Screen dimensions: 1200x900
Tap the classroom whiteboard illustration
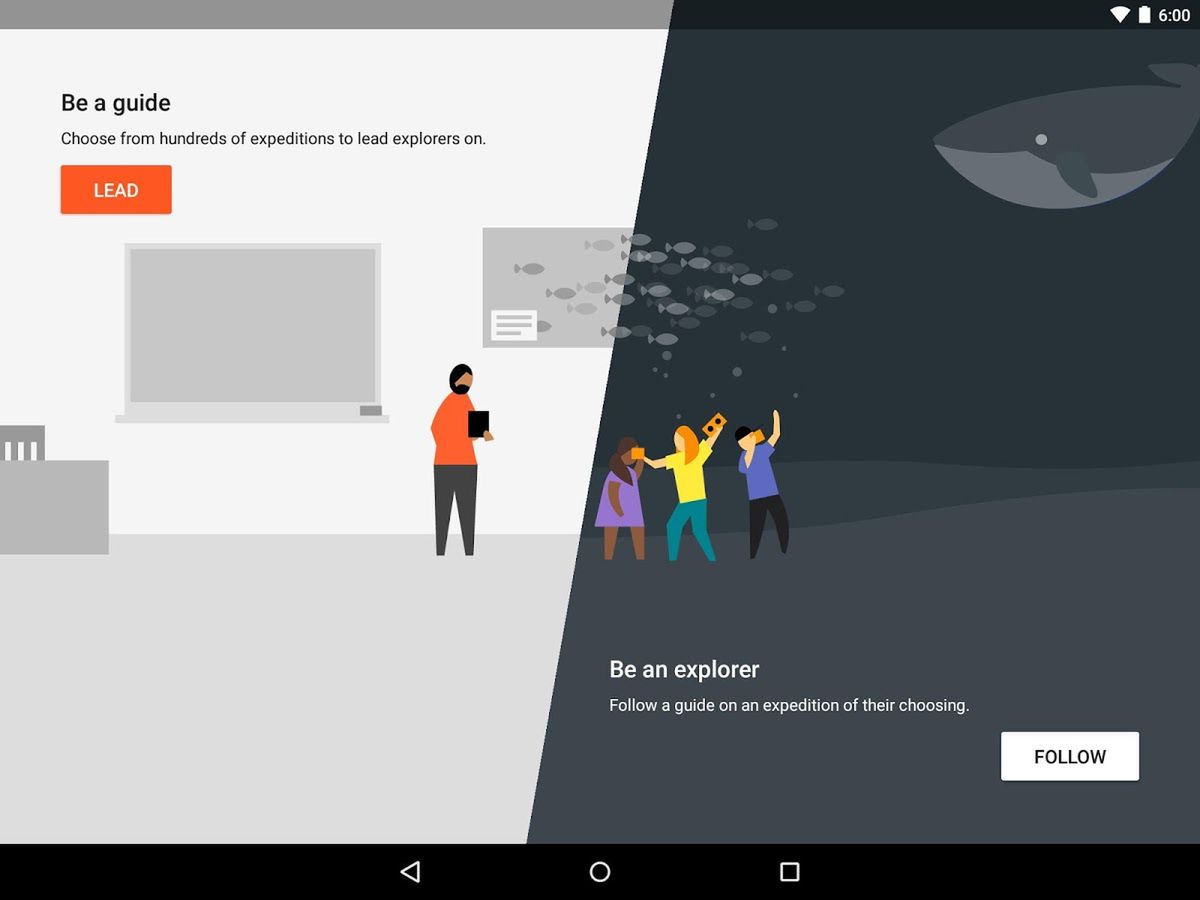point(252,332)
